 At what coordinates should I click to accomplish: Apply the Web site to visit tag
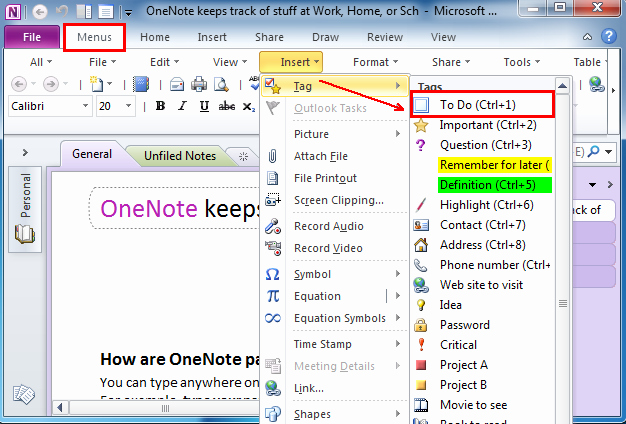click(482, 285)
